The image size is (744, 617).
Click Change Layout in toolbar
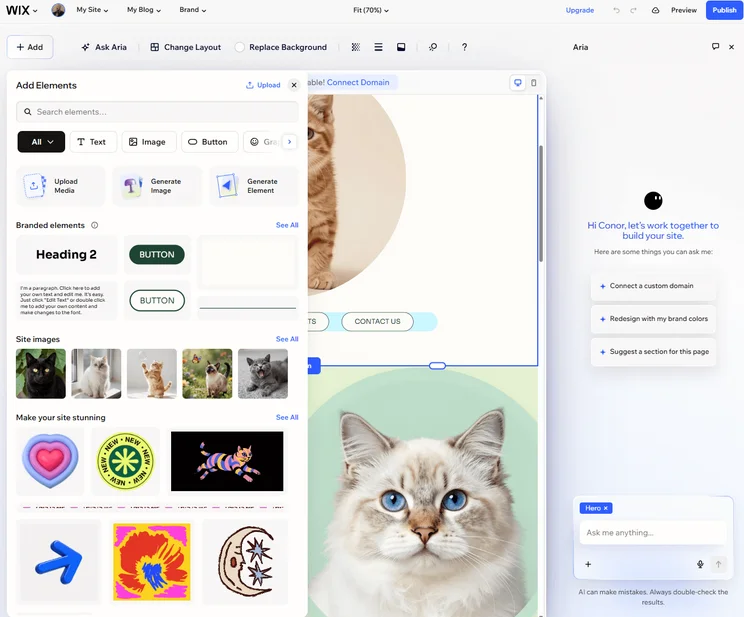186,47
